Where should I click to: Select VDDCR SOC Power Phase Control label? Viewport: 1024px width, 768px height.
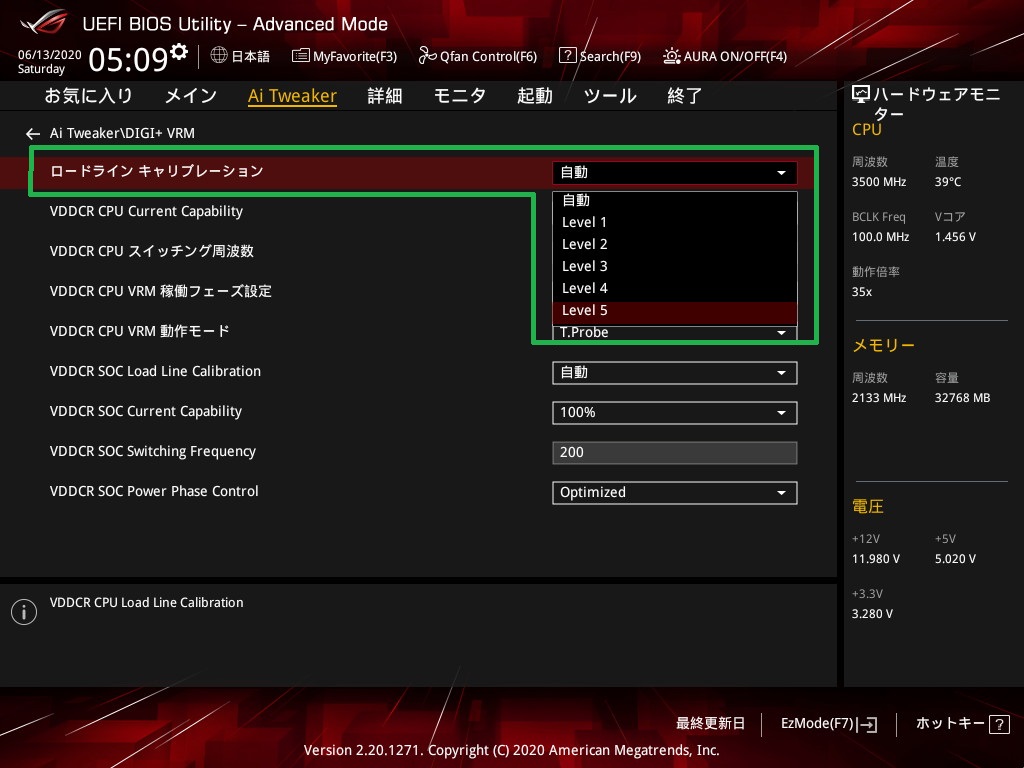(154, 491)
